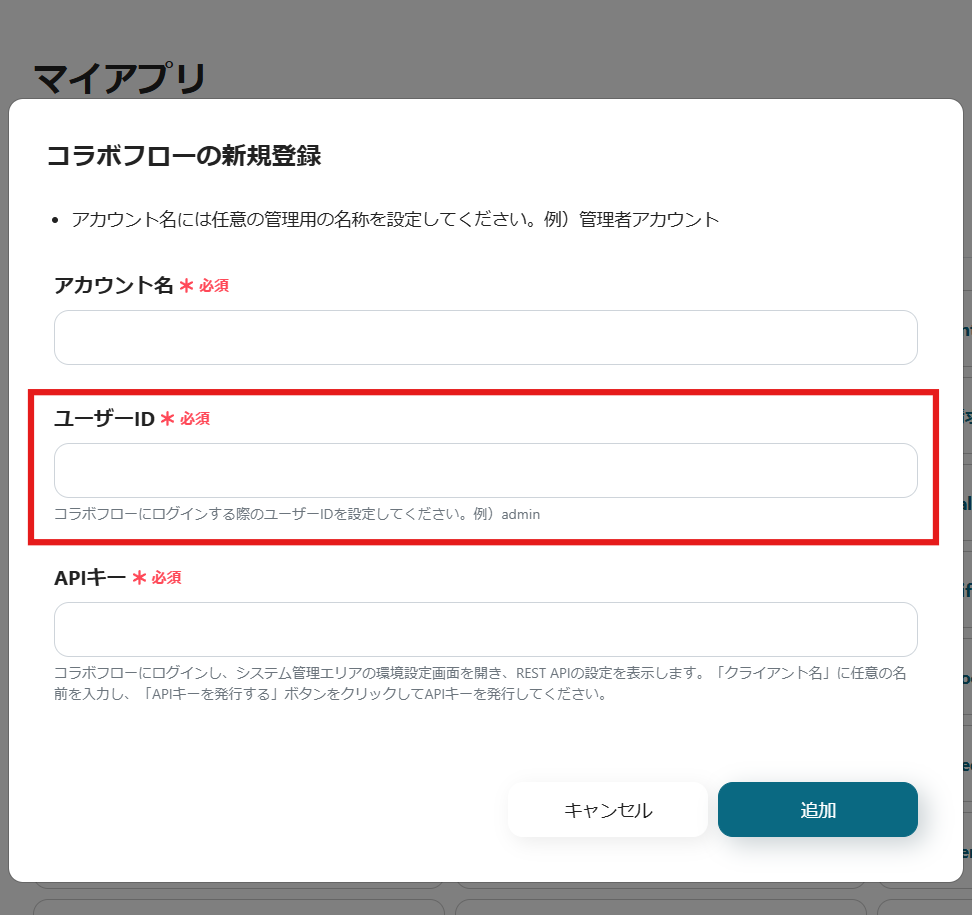Click the ユーザーID field label
The width and height of the screenshot is (972, 915).
(x=104, y=418)
